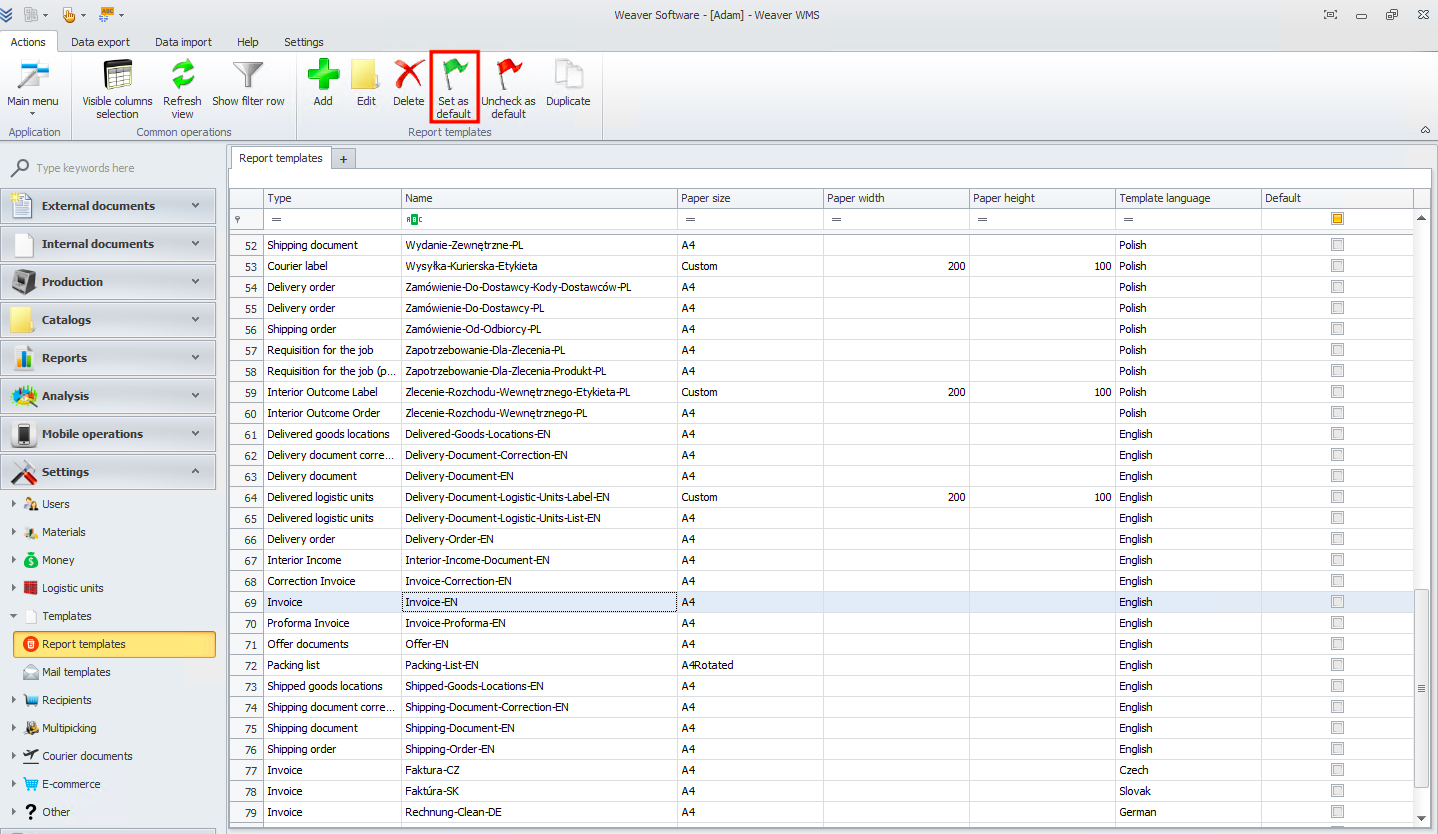Image resolution: width=1438 pixels, height=834 pixels.
Task: Click the Logistic units icon
Action: (x=31, y=588)
